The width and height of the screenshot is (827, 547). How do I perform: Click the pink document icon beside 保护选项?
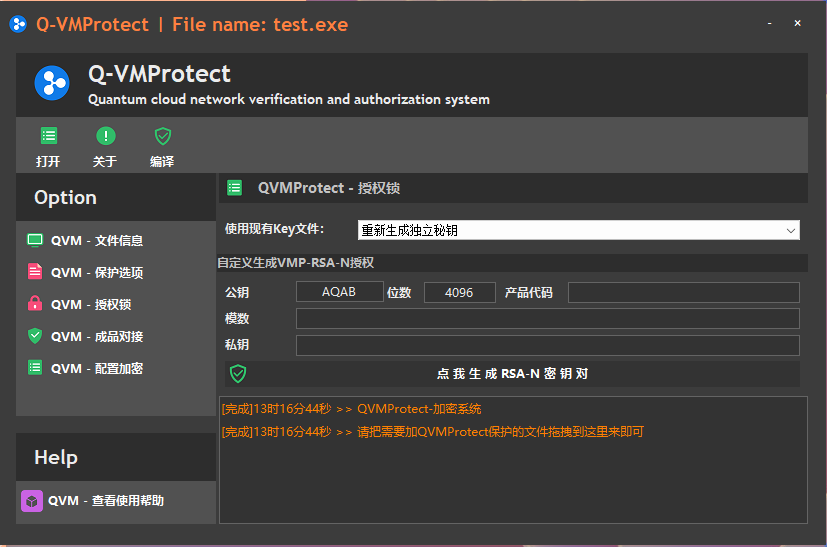click(35, 272)
